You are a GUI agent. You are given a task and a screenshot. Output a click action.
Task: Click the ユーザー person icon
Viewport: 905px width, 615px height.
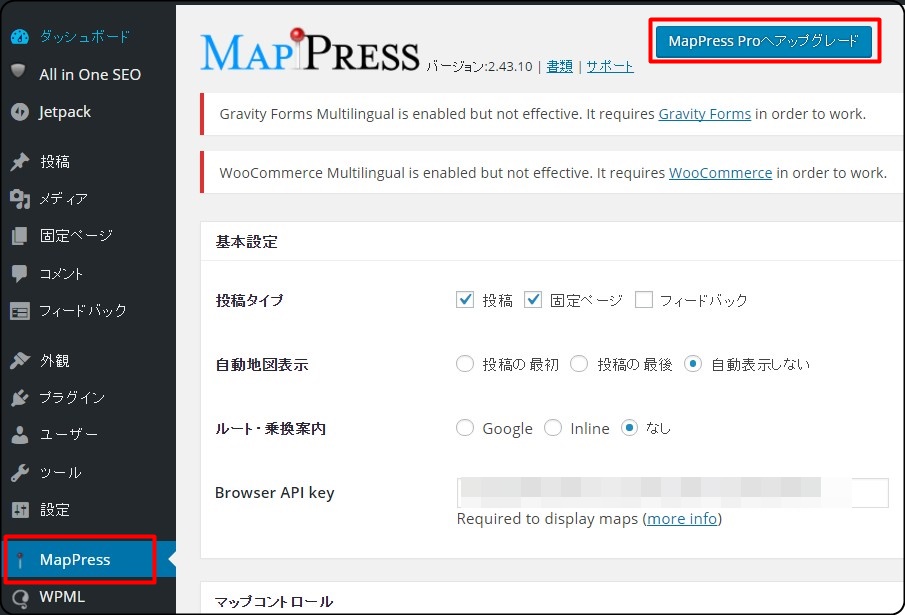point(20,435)
